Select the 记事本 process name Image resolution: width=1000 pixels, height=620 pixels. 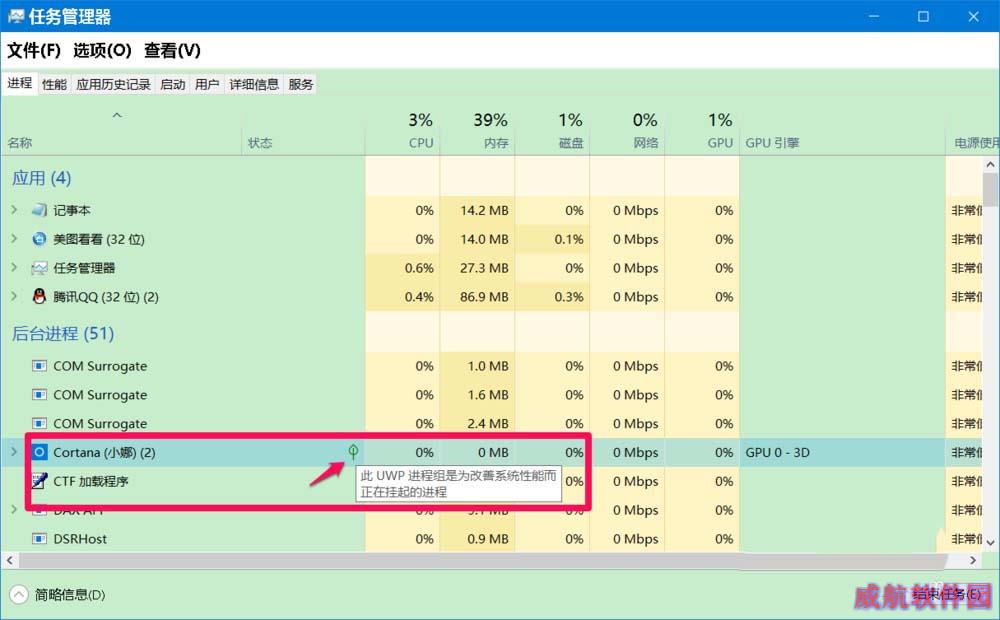71,210
